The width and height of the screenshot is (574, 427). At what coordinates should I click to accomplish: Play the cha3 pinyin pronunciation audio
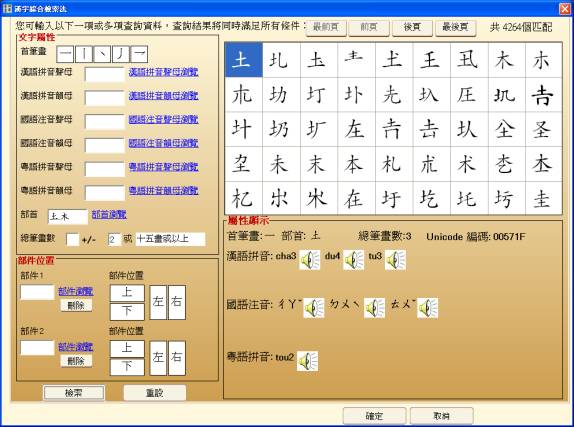coord(310,260)
